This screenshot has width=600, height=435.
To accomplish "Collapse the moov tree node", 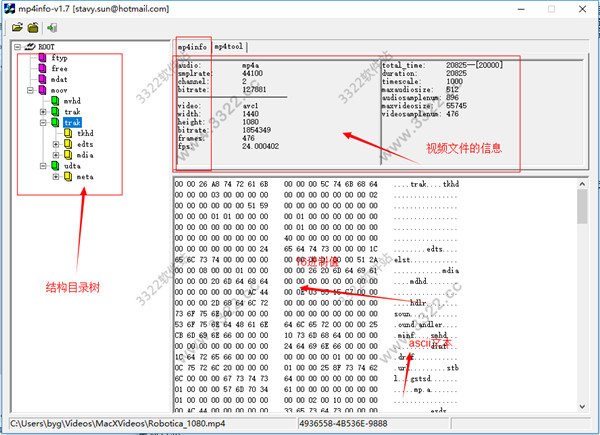I will tap(30, 90).
